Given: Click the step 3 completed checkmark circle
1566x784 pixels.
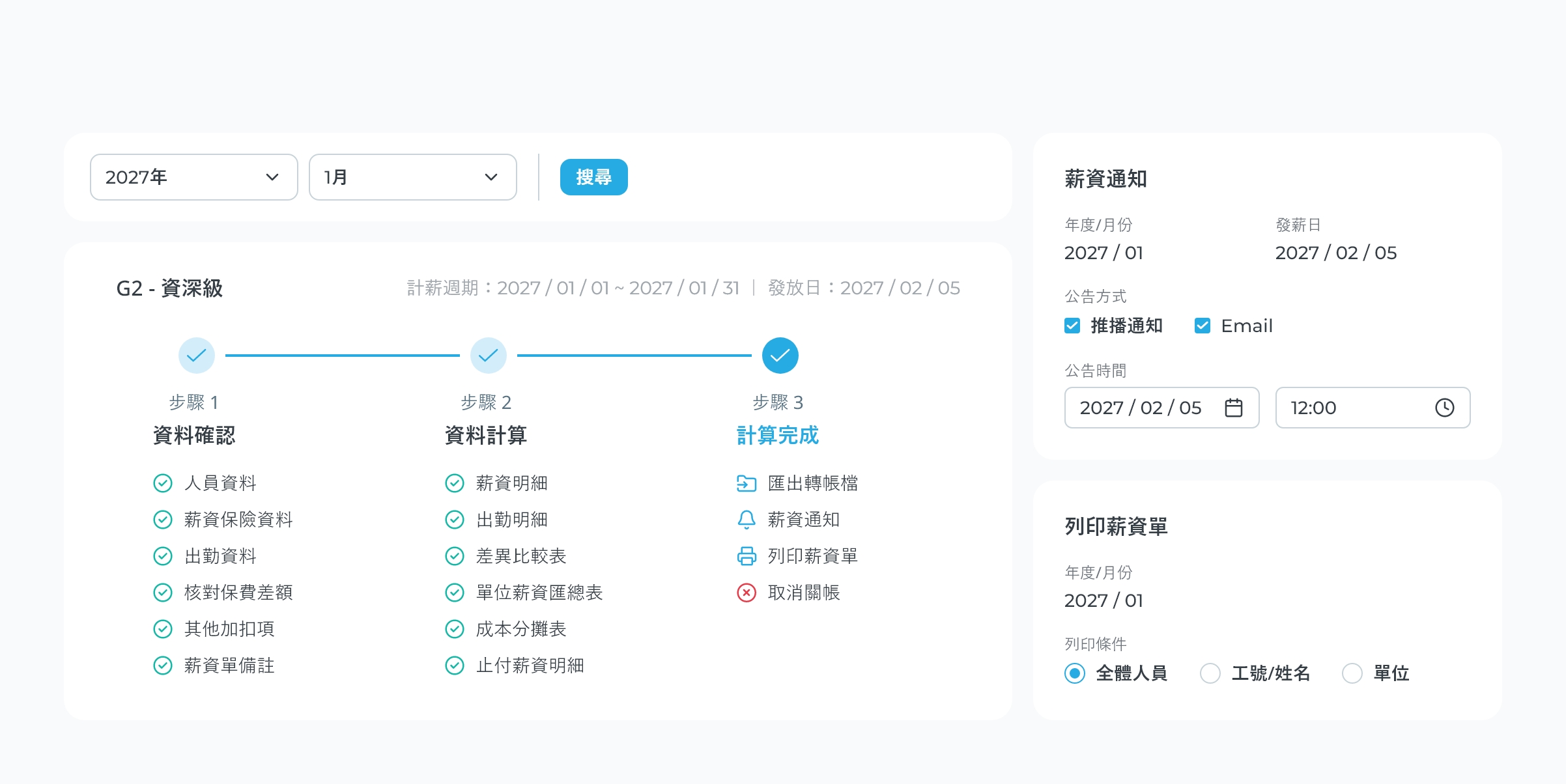Looking at the screenshot, I should (780, 356).
